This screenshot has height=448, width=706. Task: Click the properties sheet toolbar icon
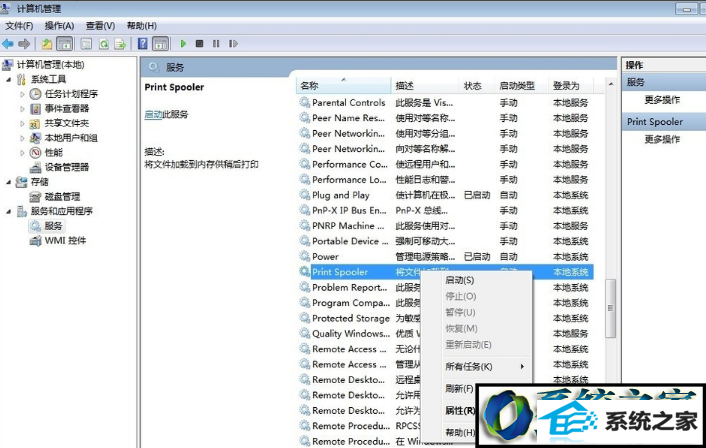point(86,44)
